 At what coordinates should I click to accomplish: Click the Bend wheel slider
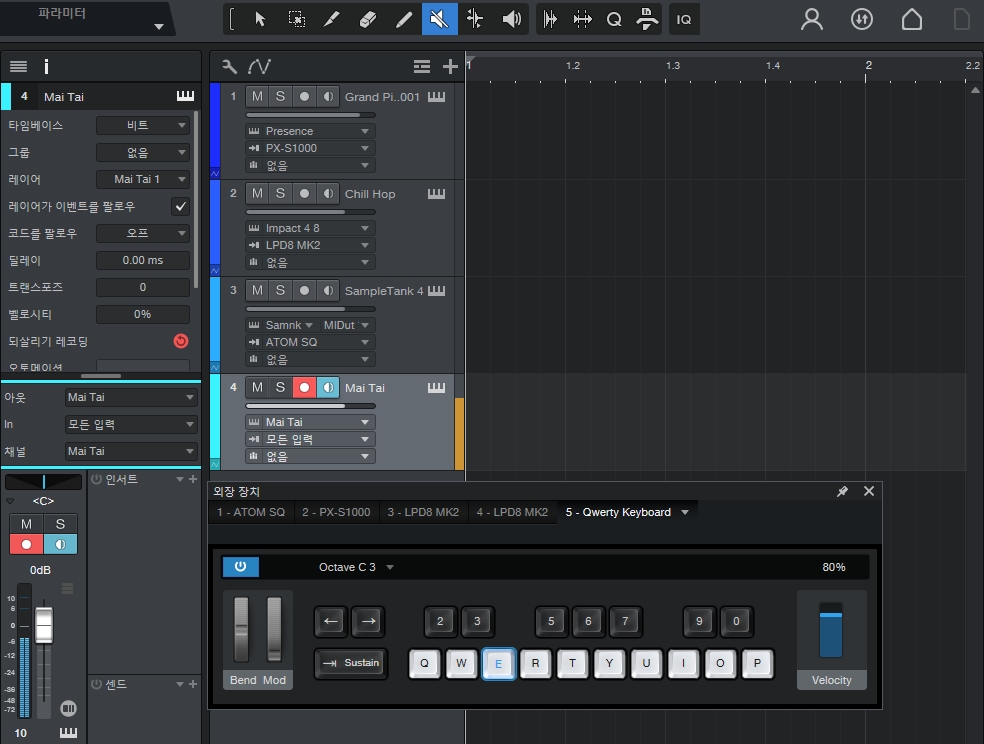[241, 629]
